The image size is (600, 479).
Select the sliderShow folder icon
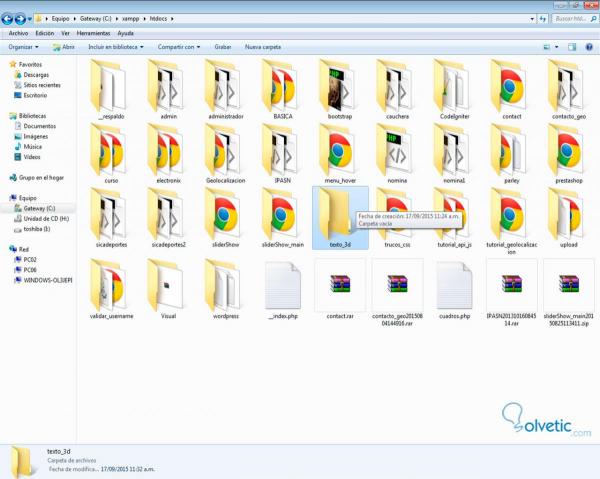[225, 213]
